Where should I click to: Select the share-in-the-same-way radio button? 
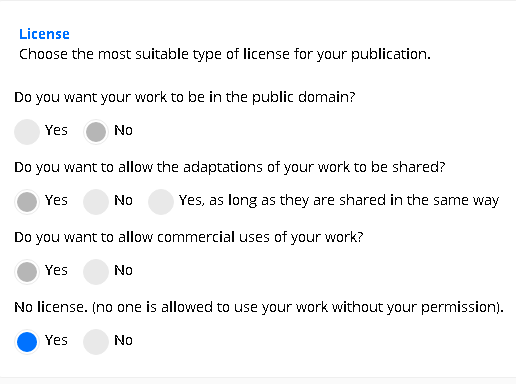[161, 202]
